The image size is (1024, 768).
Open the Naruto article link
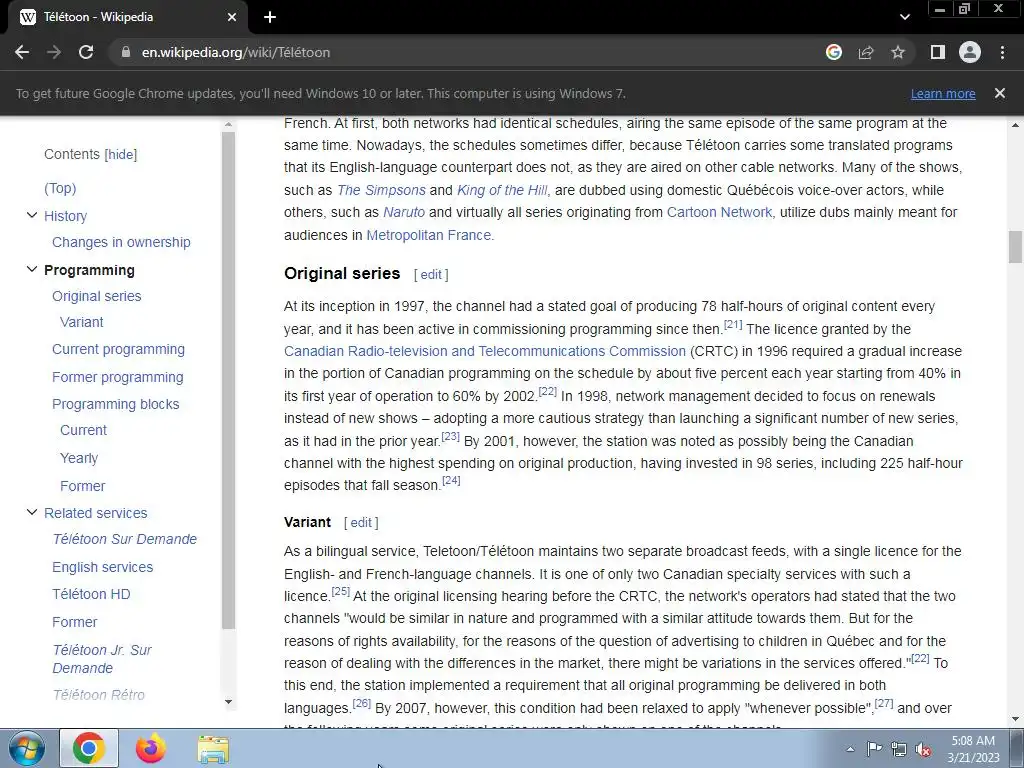404,212
